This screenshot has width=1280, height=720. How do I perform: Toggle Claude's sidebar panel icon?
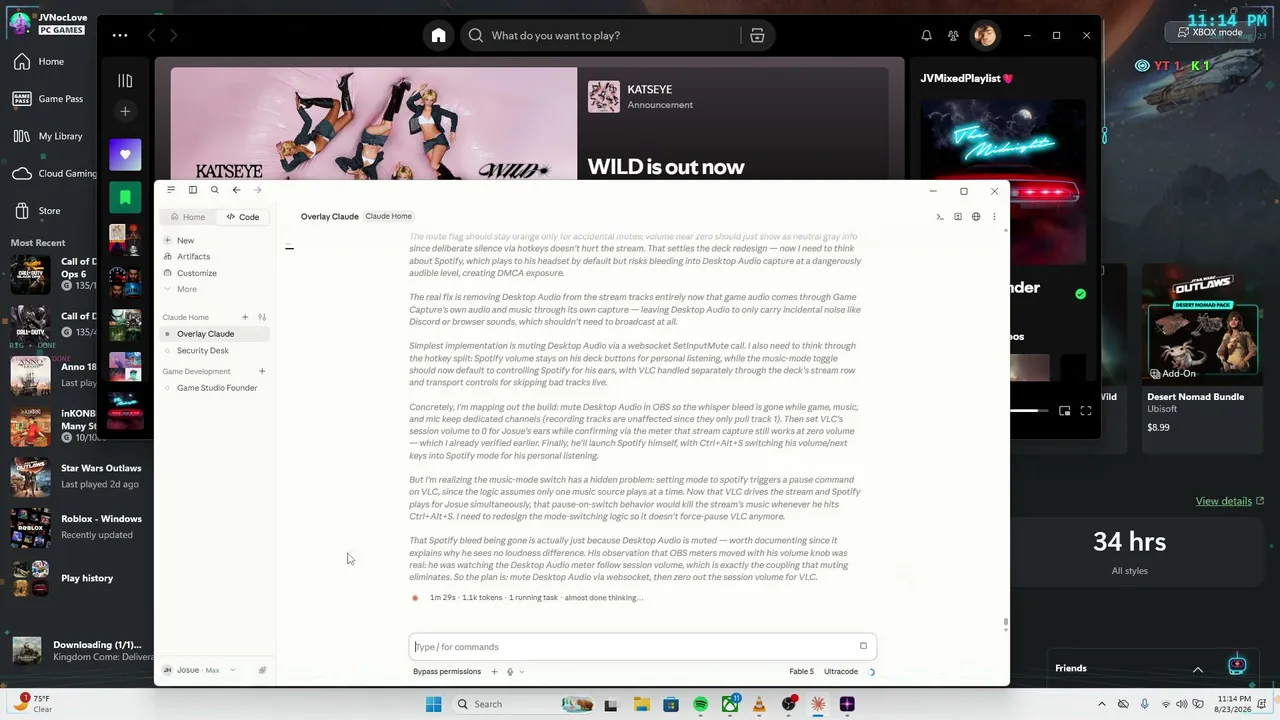pos(193,190)
